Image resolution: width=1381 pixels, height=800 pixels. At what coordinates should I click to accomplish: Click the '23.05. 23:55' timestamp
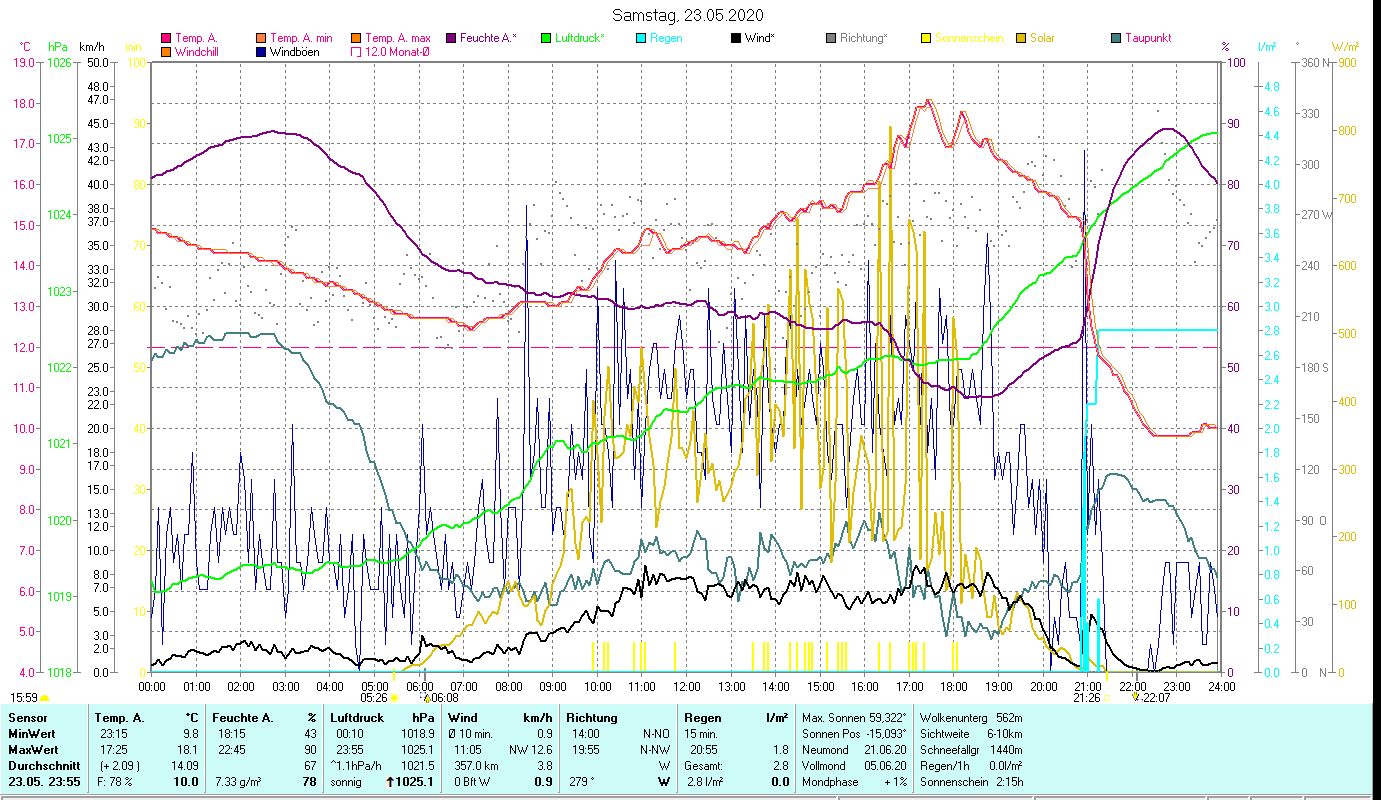pyautogui.click(x=44, y=782)
